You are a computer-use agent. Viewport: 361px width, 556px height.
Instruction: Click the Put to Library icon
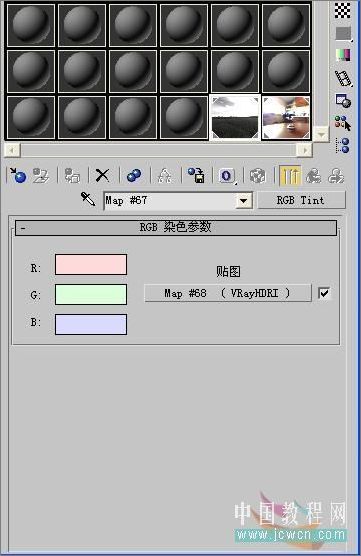pyautogui.click(x=196, y=175)
